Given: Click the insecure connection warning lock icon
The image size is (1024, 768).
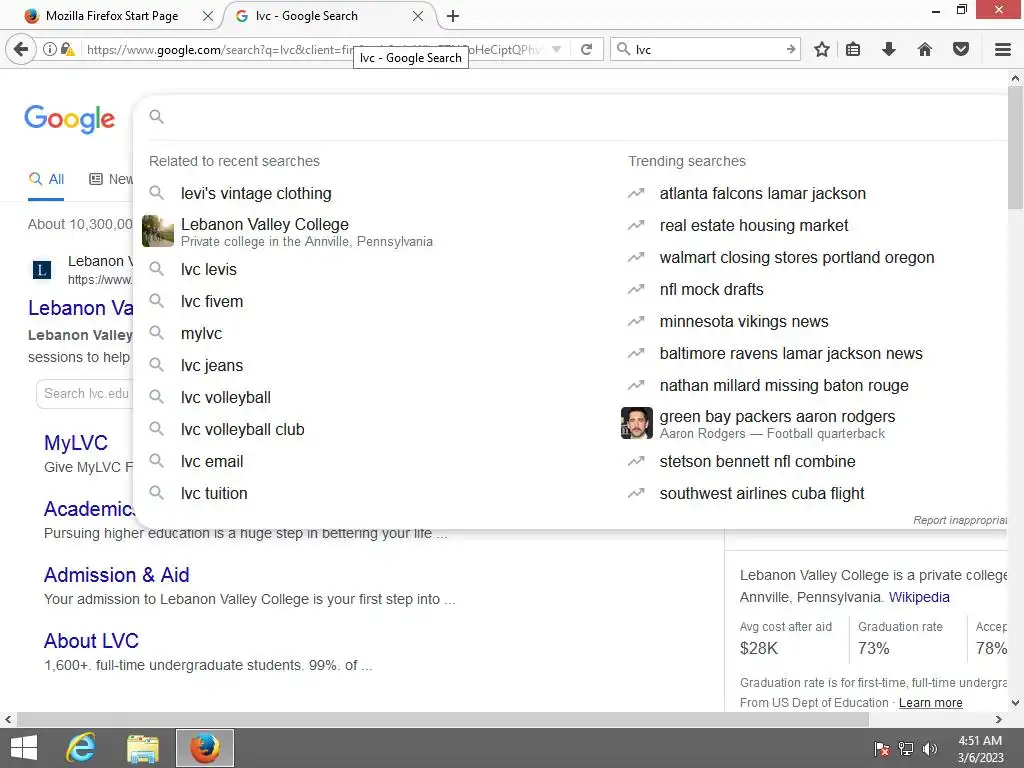Looking at the screenshot, I should coord(67,49).
